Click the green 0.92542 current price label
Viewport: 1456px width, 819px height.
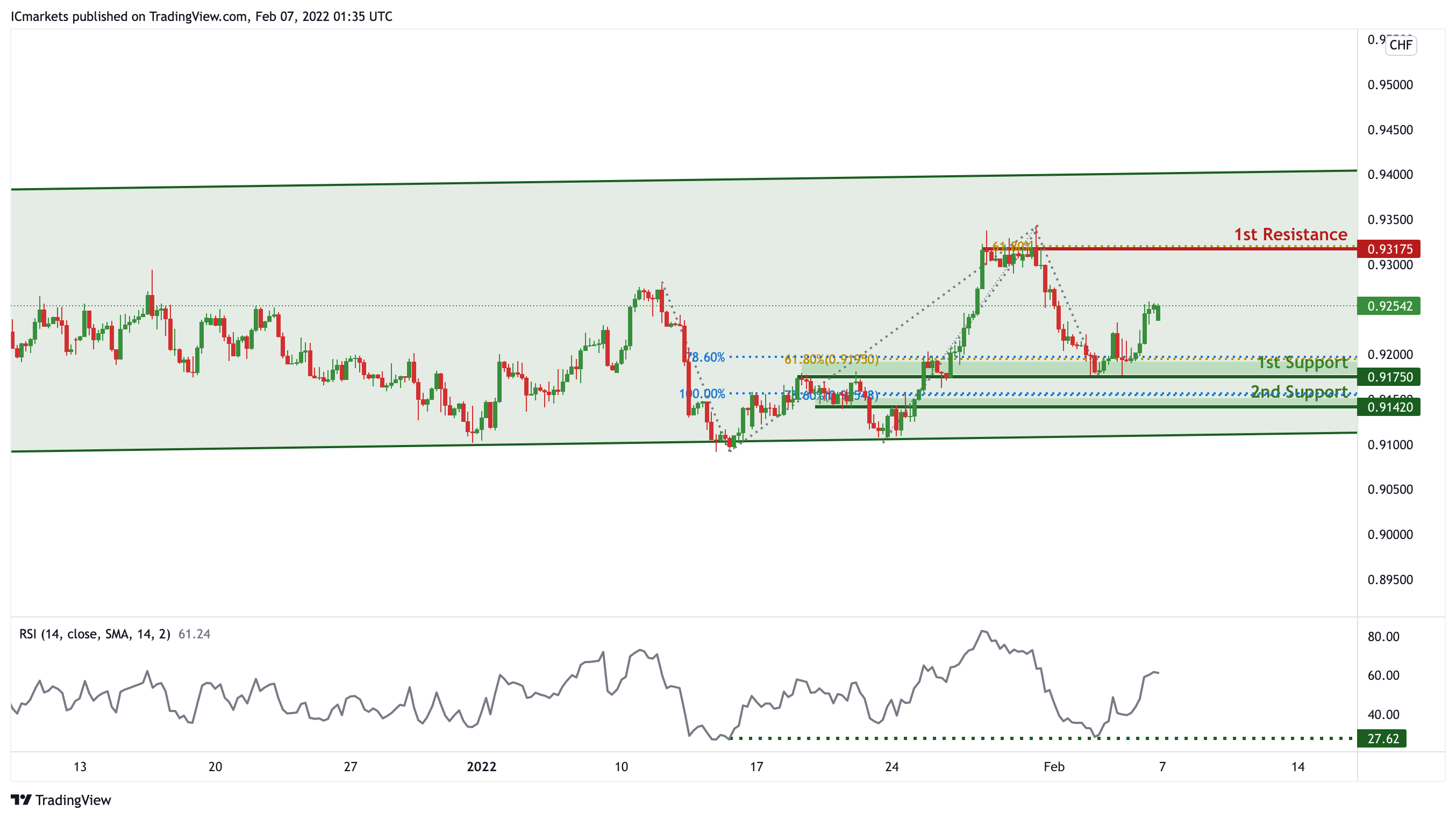[1389, 306]
